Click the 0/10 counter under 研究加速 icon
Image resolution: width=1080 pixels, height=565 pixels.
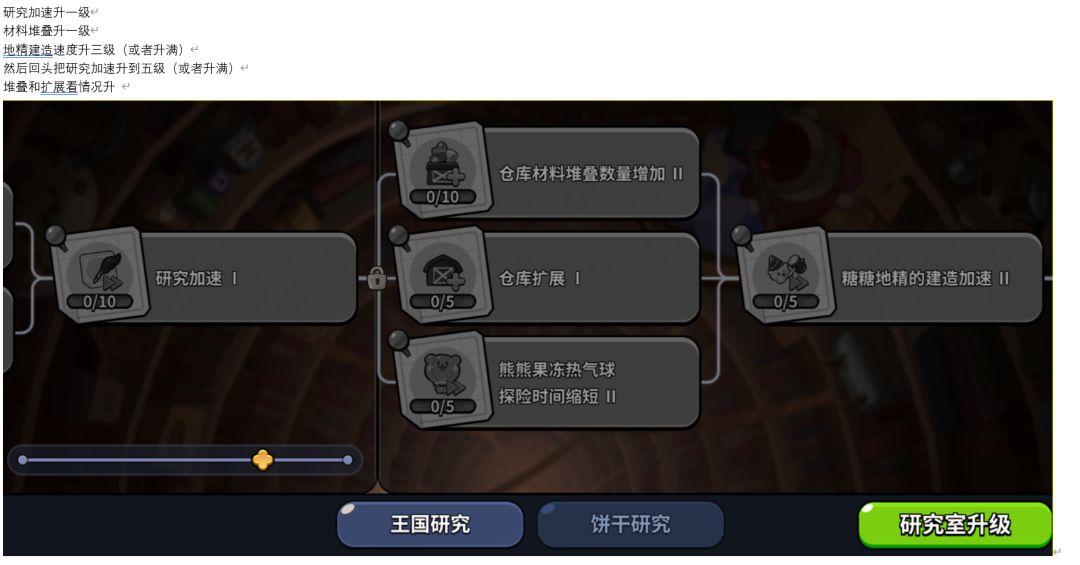(100, 302)
